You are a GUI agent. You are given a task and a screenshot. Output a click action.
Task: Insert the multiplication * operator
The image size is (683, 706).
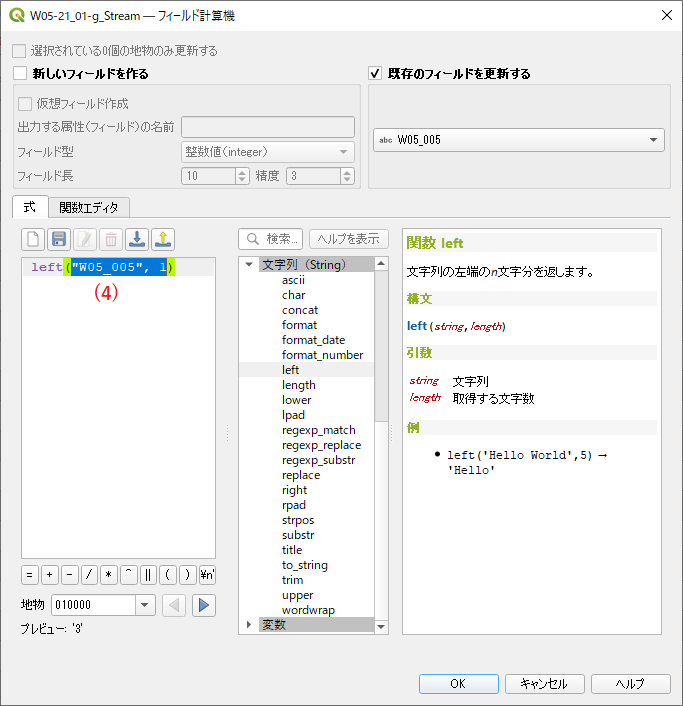point(108,575)
